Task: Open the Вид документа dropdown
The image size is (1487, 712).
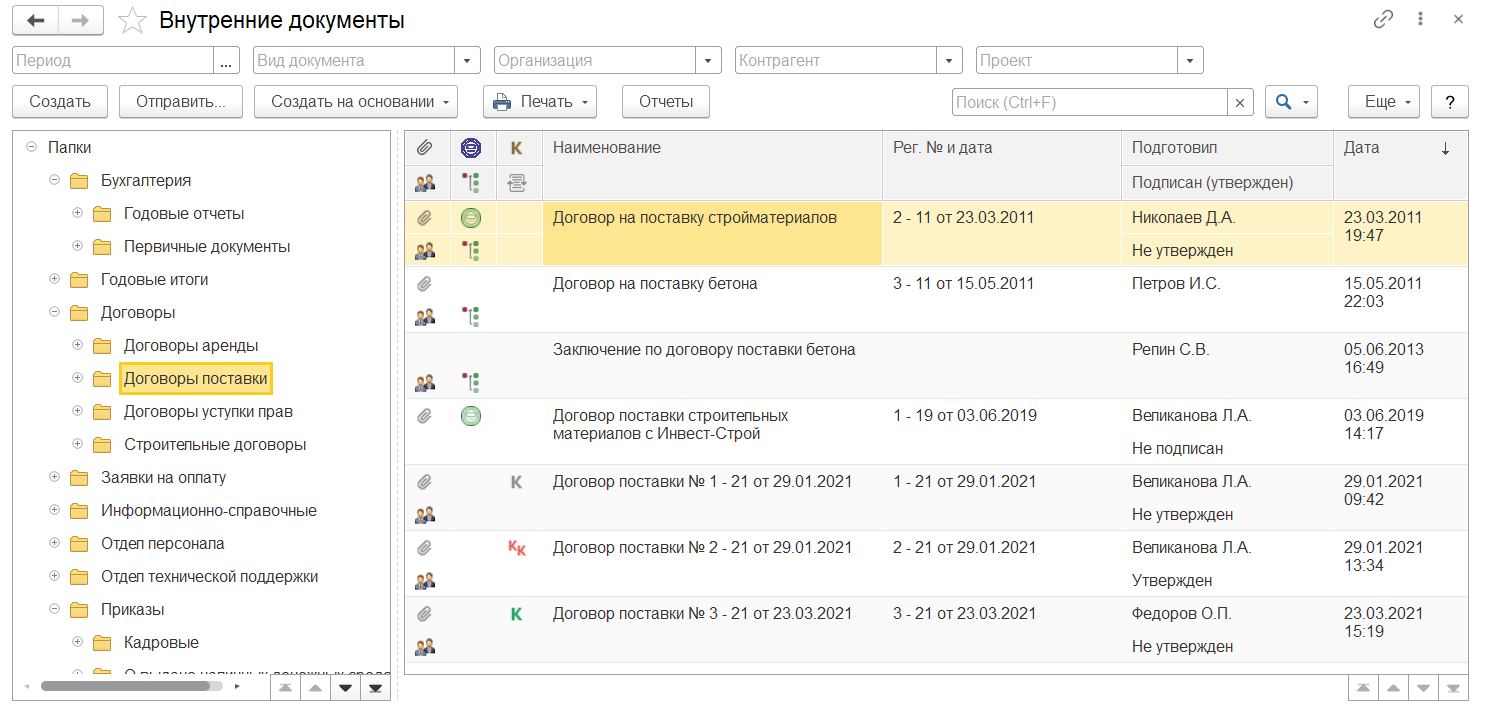Action: click(x=467, y=61)
